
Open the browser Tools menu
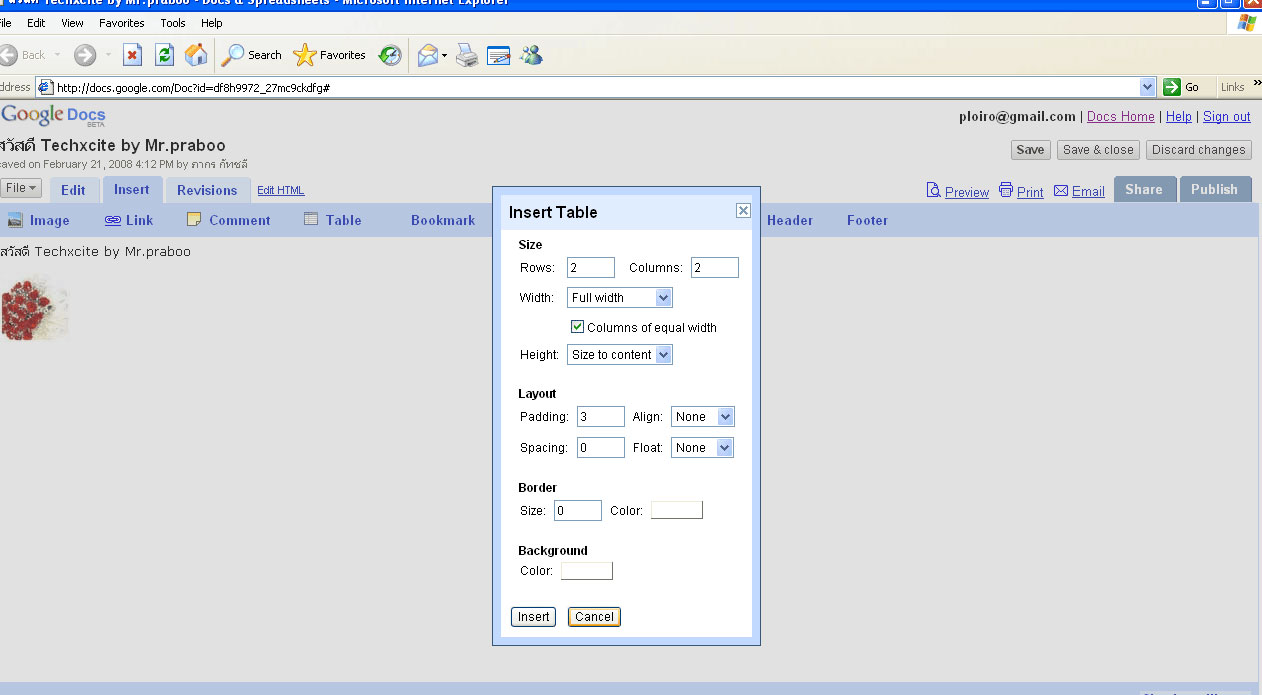coord(173,23)
